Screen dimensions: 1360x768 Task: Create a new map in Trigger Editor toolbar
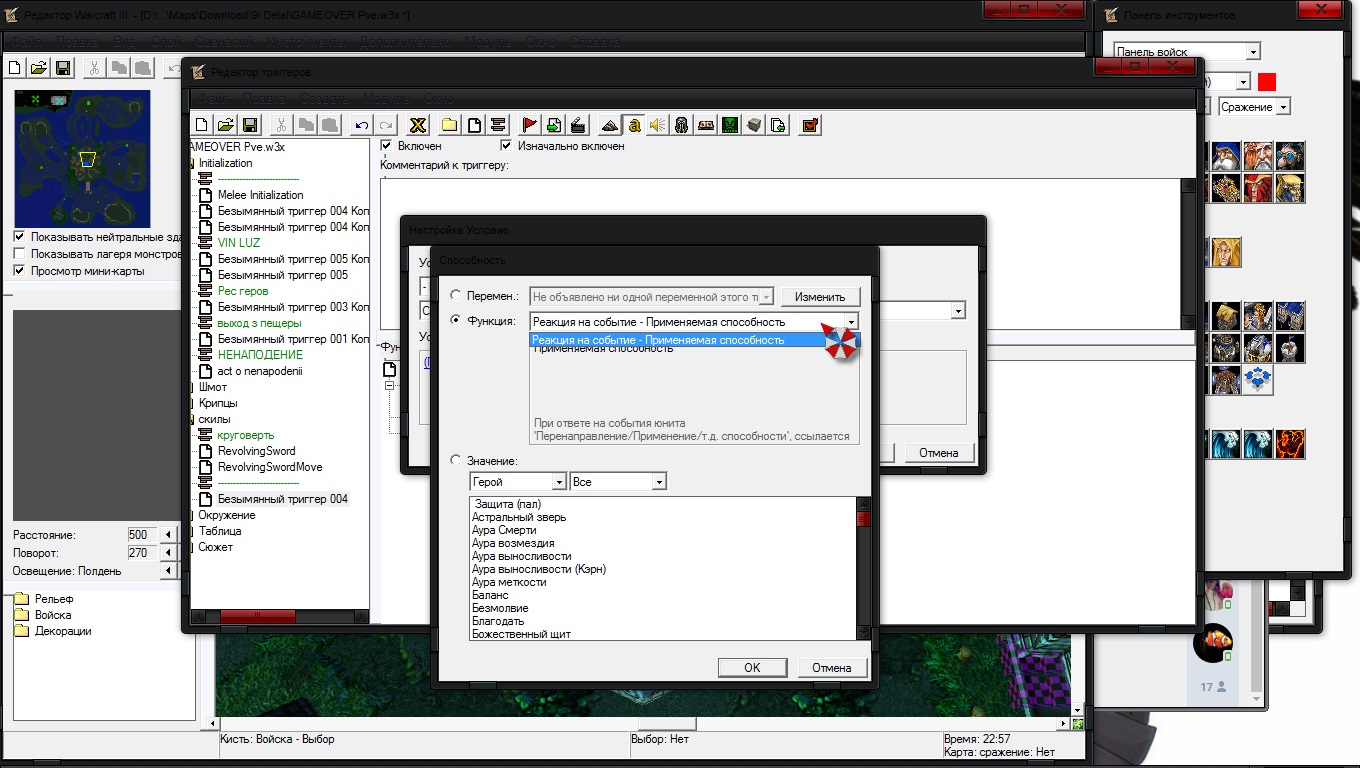[x=202, y=125]
